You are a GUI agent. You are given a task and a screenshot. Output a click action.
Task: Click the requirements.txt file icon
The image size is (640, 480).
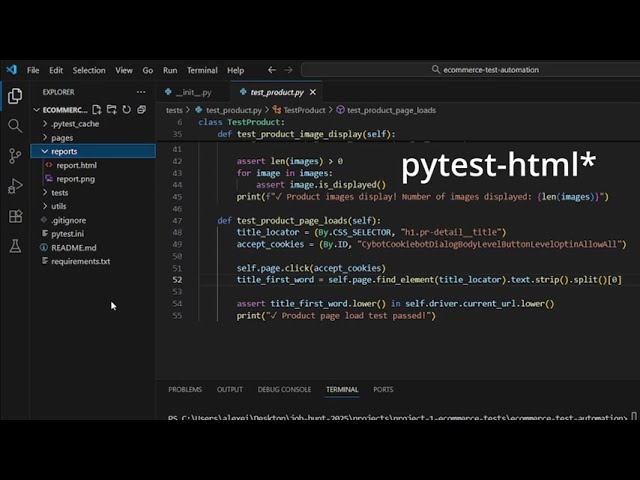[44, 261]
